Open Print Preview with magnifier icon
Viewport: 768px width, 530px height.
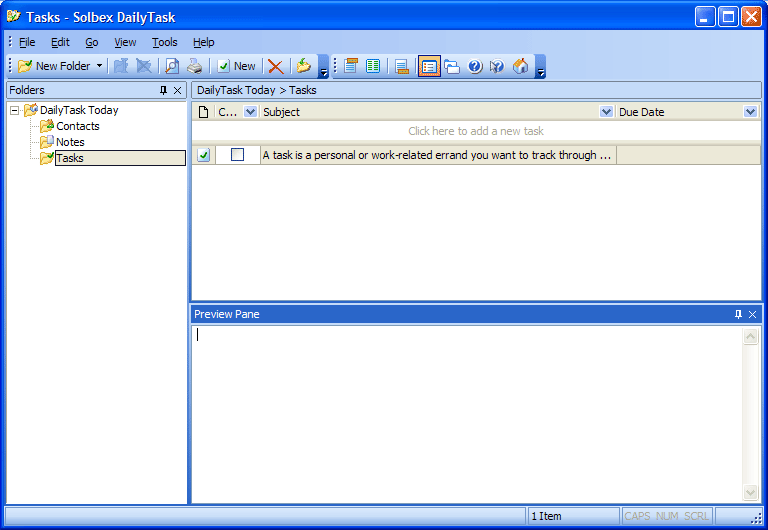(172, 66)
